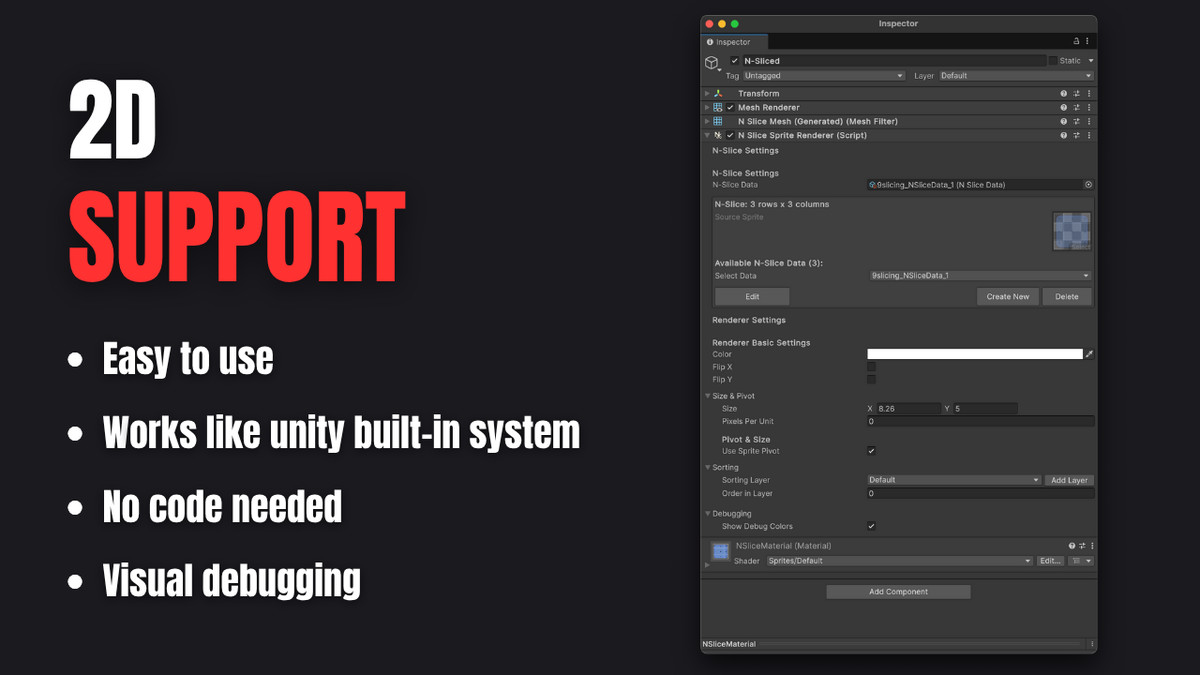The image size is (1200, 675).
Task: Open N Slice Sprite Renderer's three-dot menu
Action: [1088, 135]
